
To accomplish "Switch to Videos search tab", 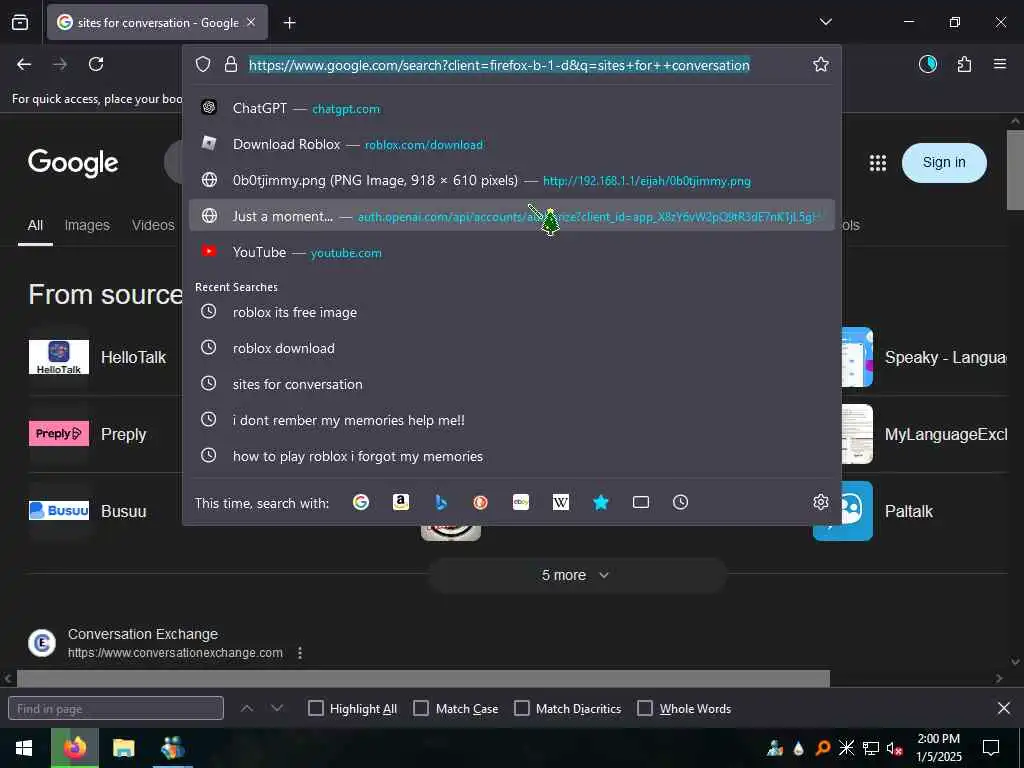I will pyautogui.click(x=153, y=225).
